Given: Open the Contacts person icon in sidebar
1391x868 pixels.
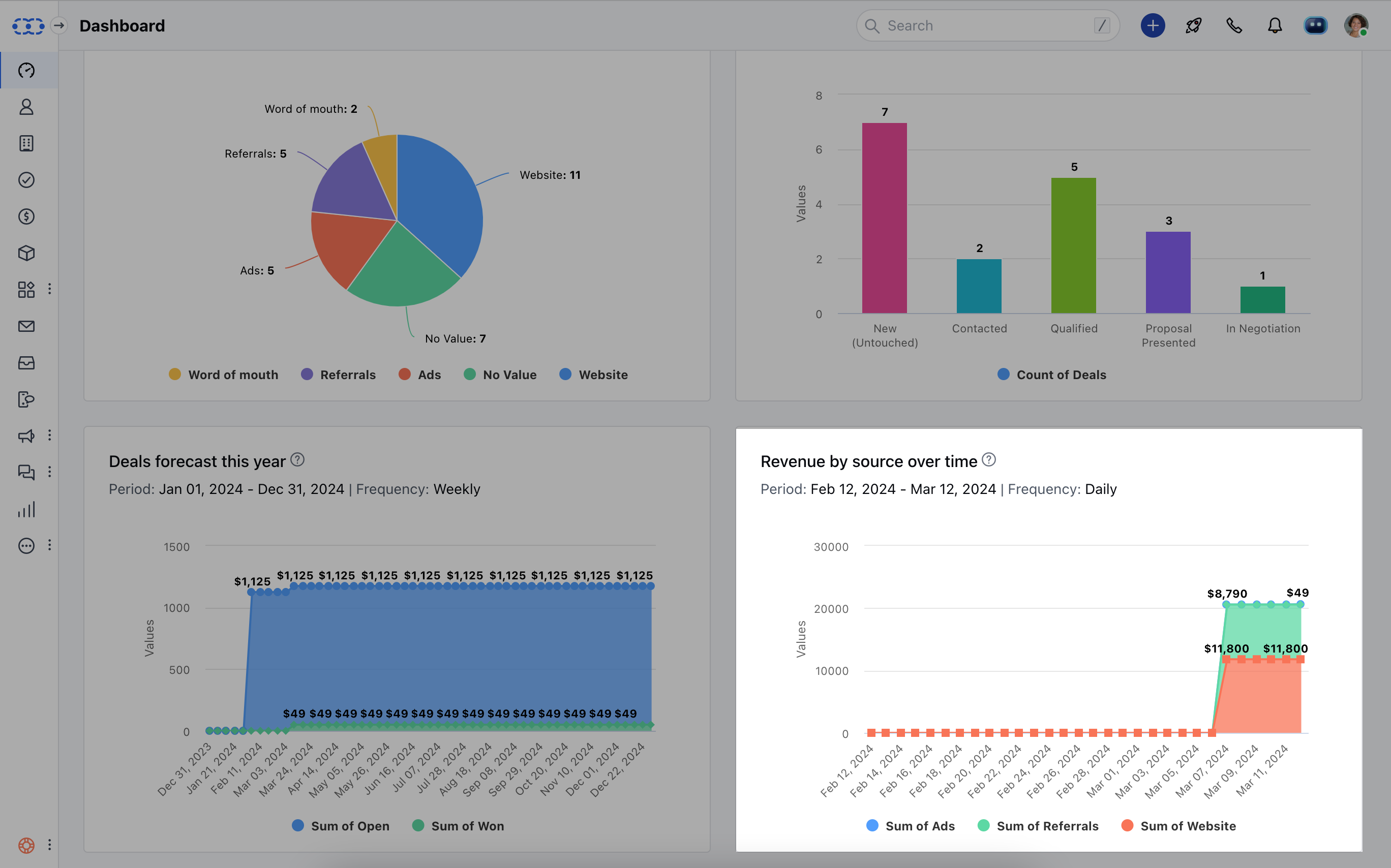Looking at the screenshot, I should coord(26,107).
